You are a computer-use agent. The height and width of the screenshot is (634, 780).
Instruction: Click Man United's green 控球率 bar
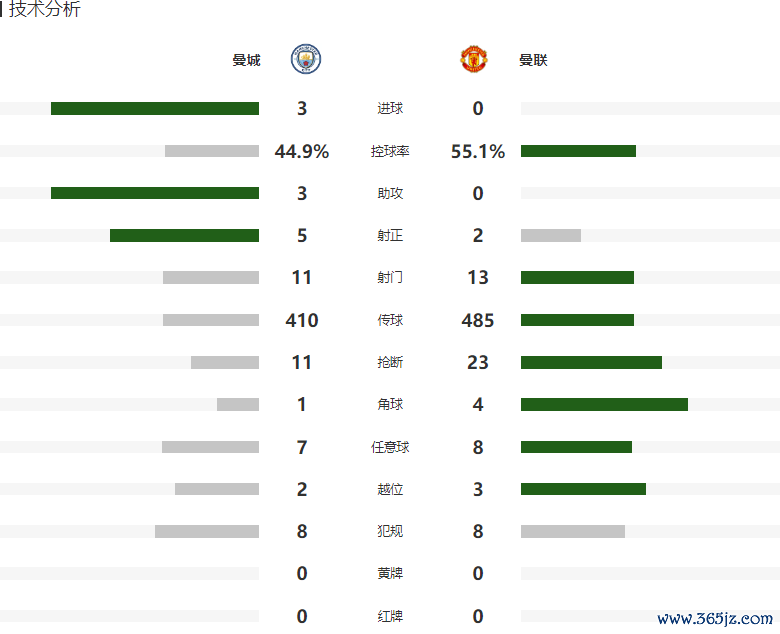pyautogui.click(x=578, y=151)
